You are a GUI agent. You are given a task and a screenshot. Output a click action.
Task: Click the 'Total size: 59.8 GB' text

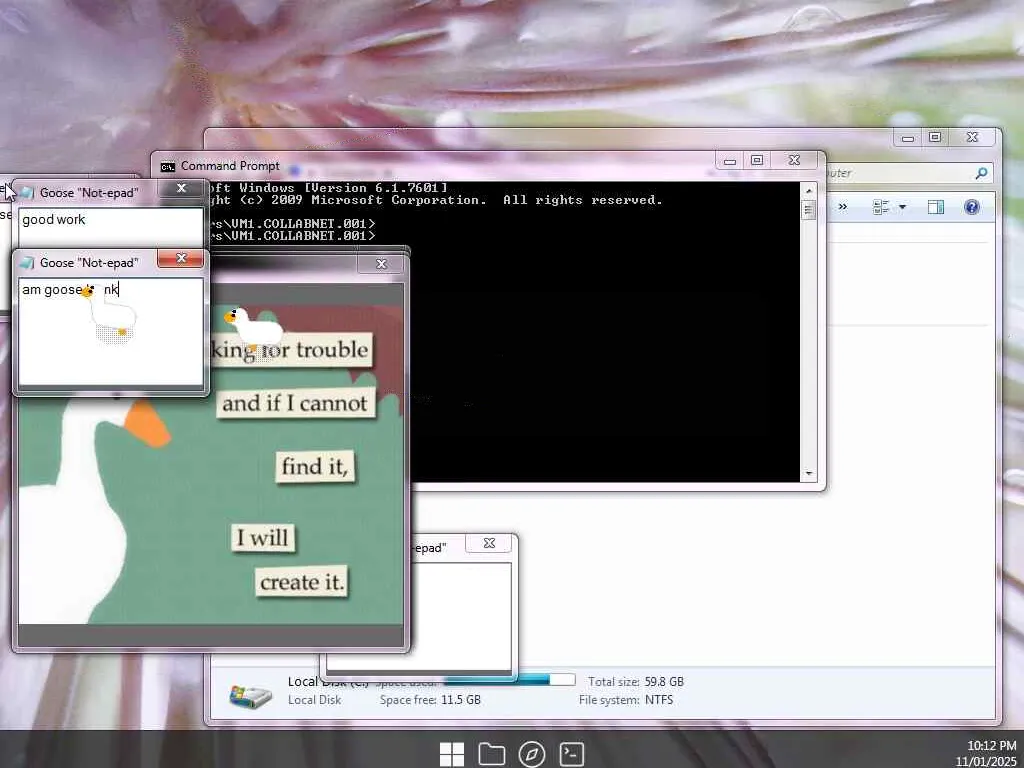[x=636, y=681]
